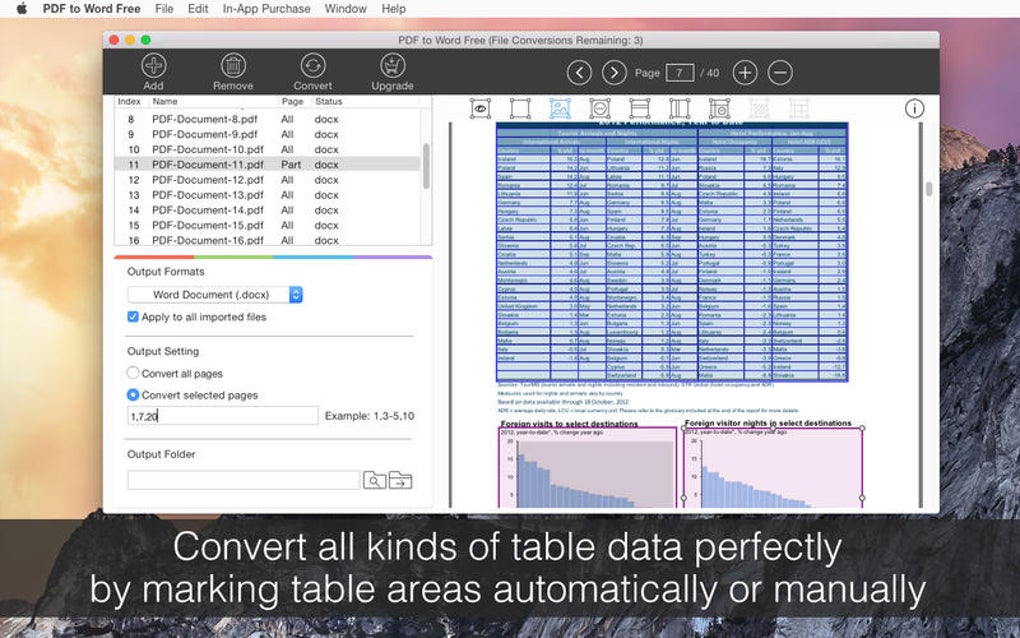This screenshot has width=1020, height=638.
Task: Browse for output folder with search-folder icon
Action: click(x=374, y=481)
